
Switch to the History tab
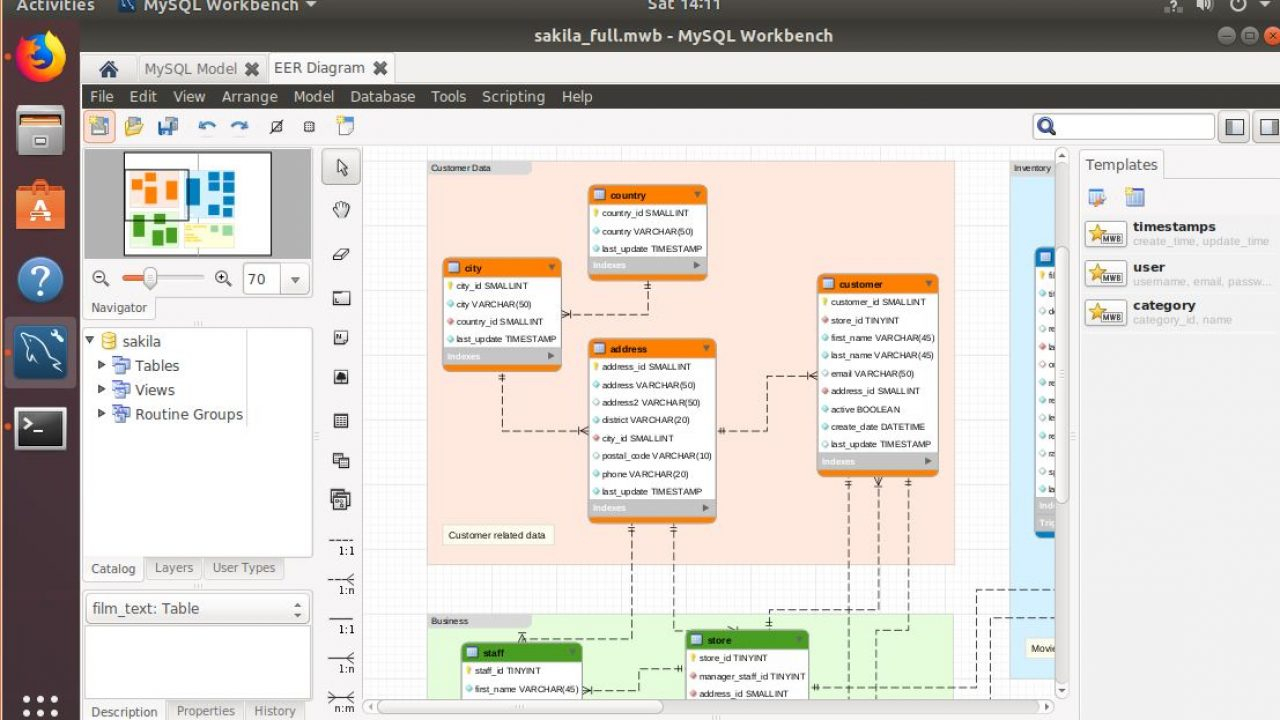pos(274,711)
